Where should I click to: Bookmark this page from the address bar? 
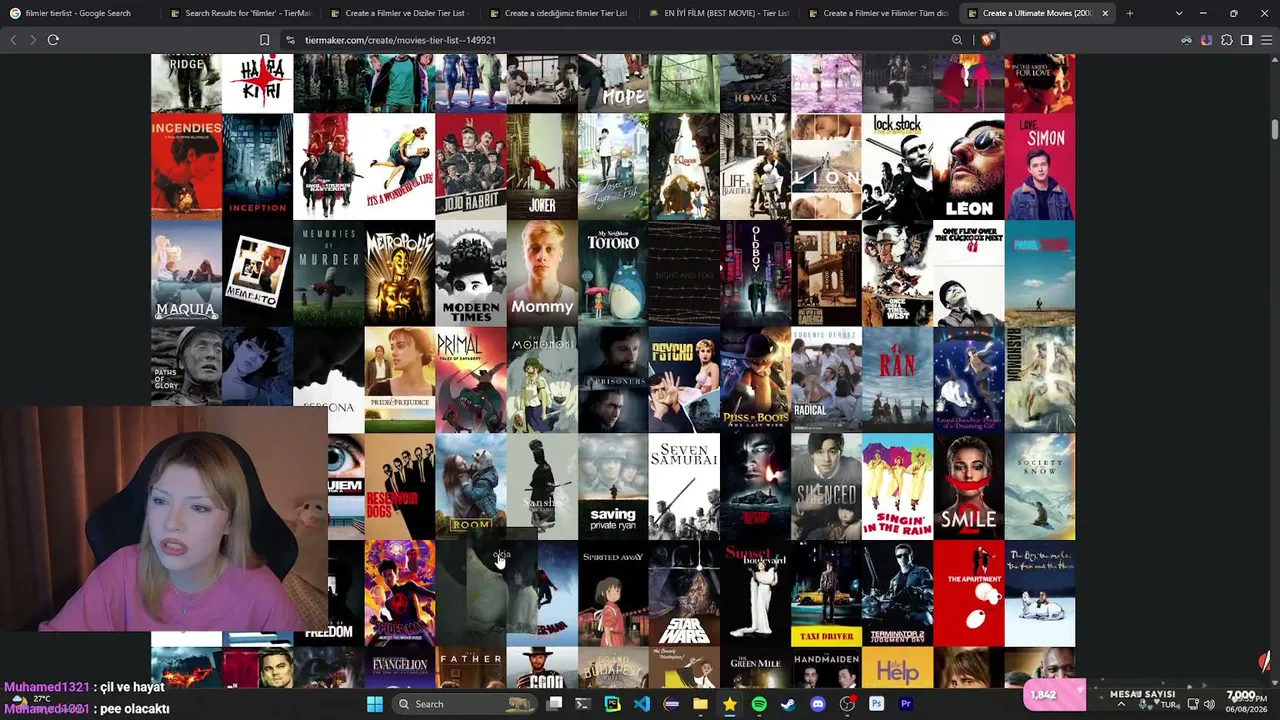tap(264, 40)
